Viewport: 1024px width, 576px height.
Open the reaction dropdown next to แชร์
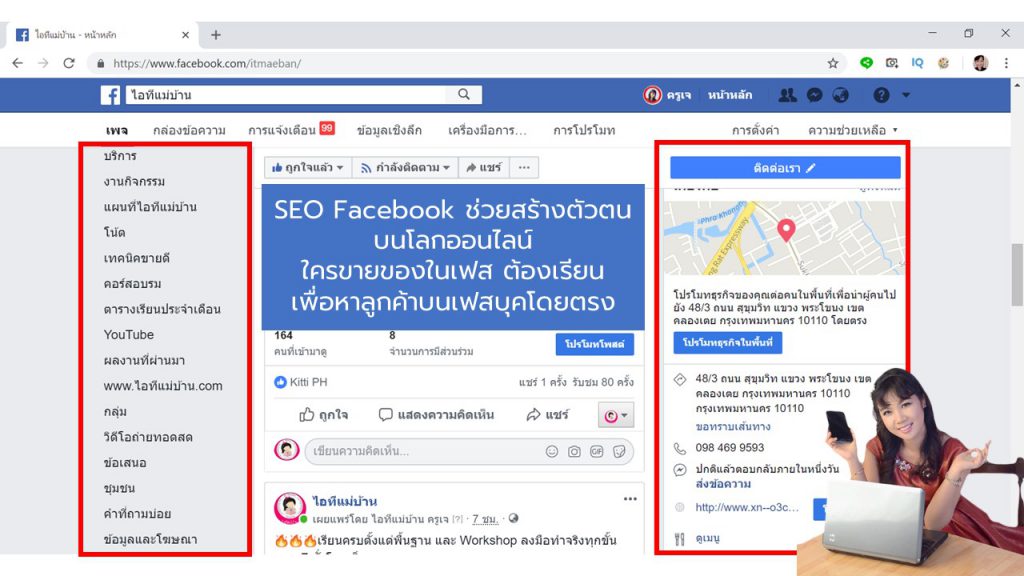(x=617, y=415)
